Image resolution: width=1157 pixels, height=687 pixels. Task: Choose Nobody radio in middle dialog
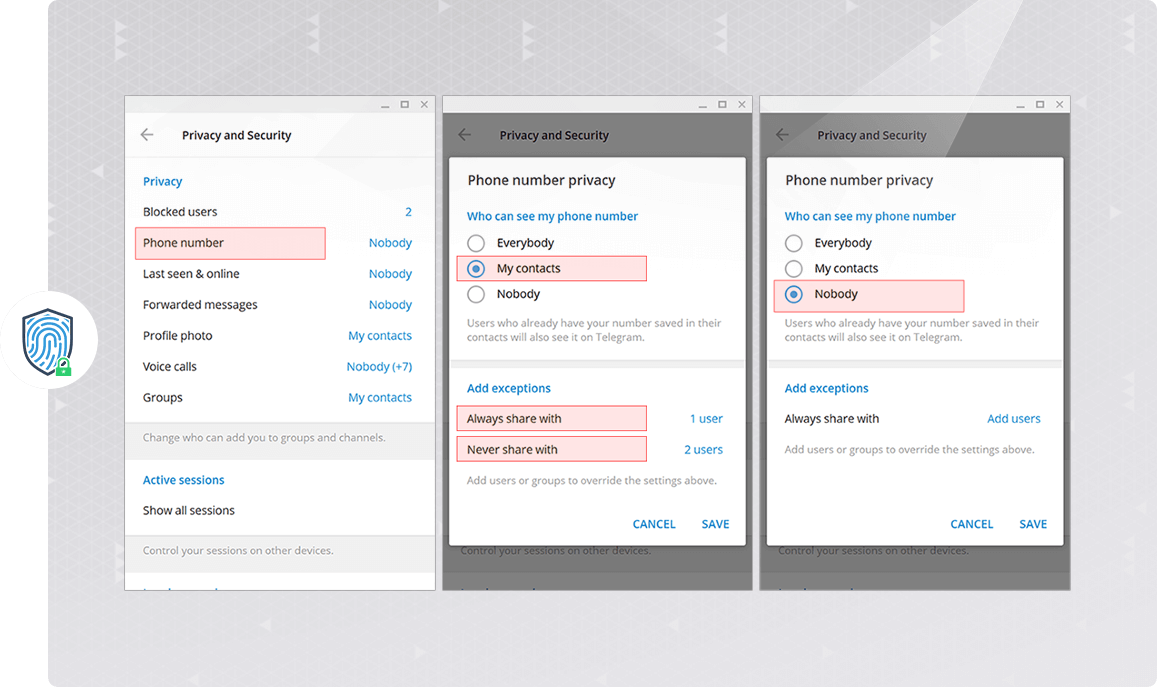pos(476,294)
